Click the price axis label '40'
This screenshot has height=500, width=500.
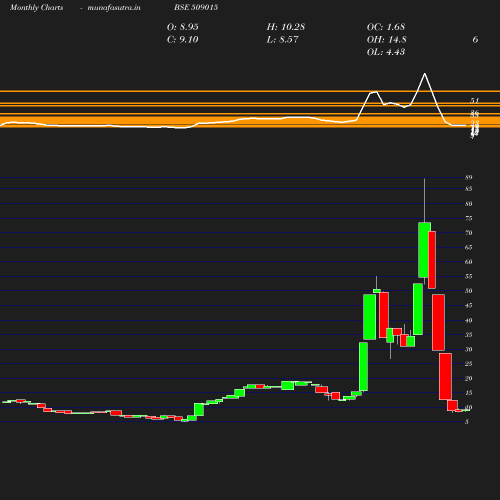click(x=469, y=320)
